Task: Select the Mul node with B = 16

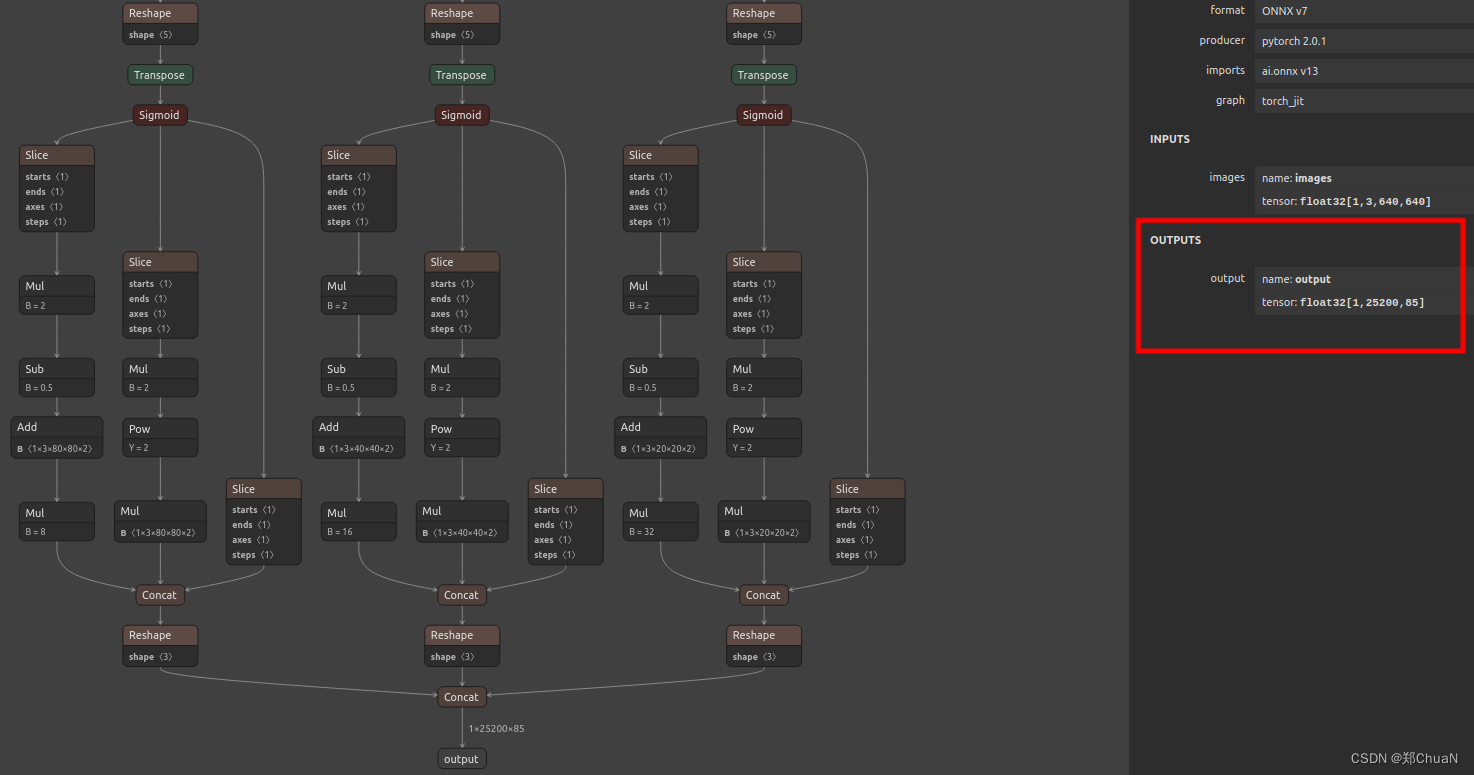Action: 359,521
